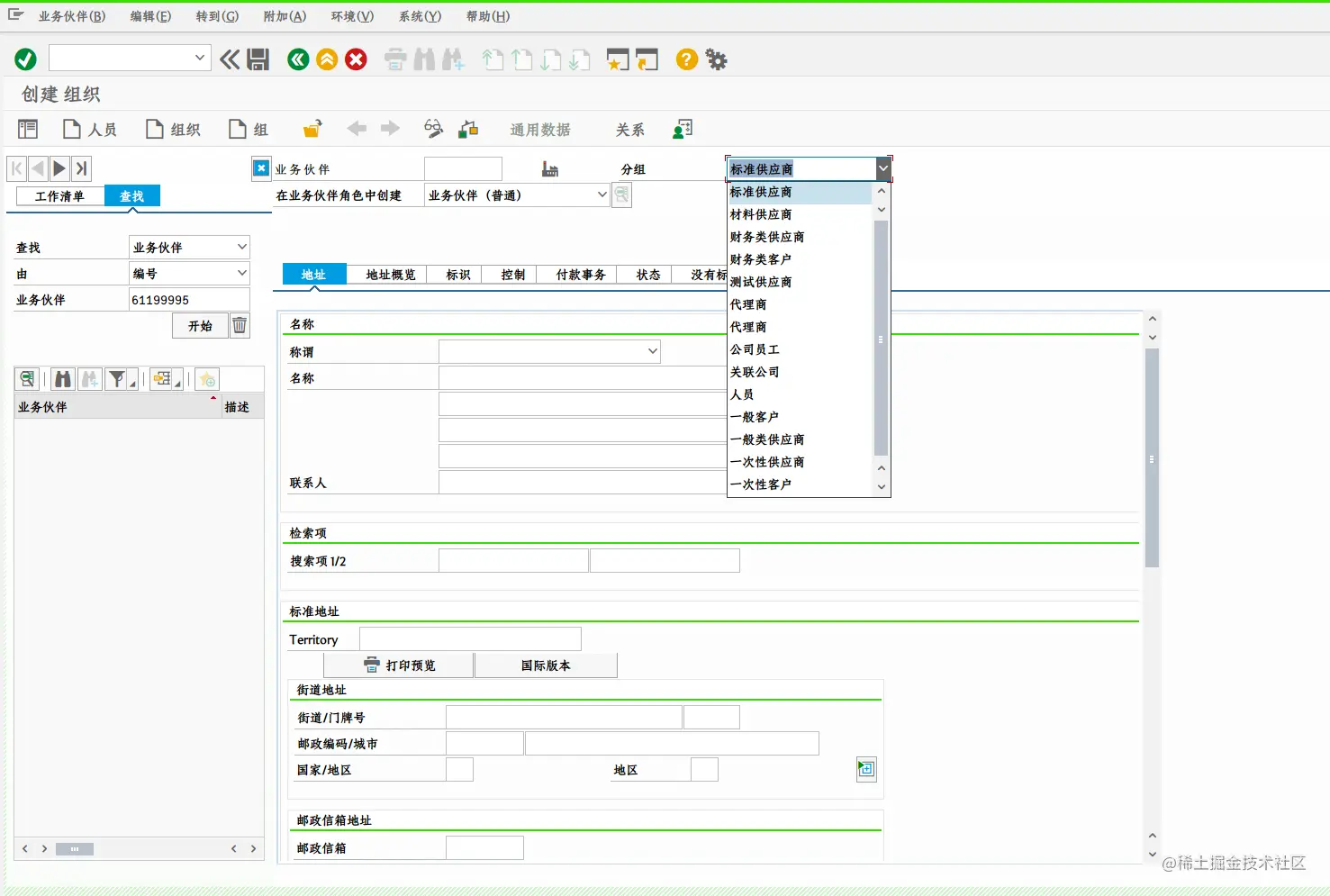Click the funnel Filter icon in results toolbar

tap(116, 379)
